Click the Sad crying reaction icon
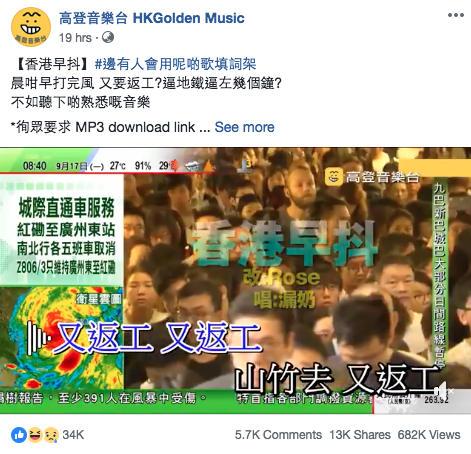Screen dimensions: 471x454 point(51,435)
